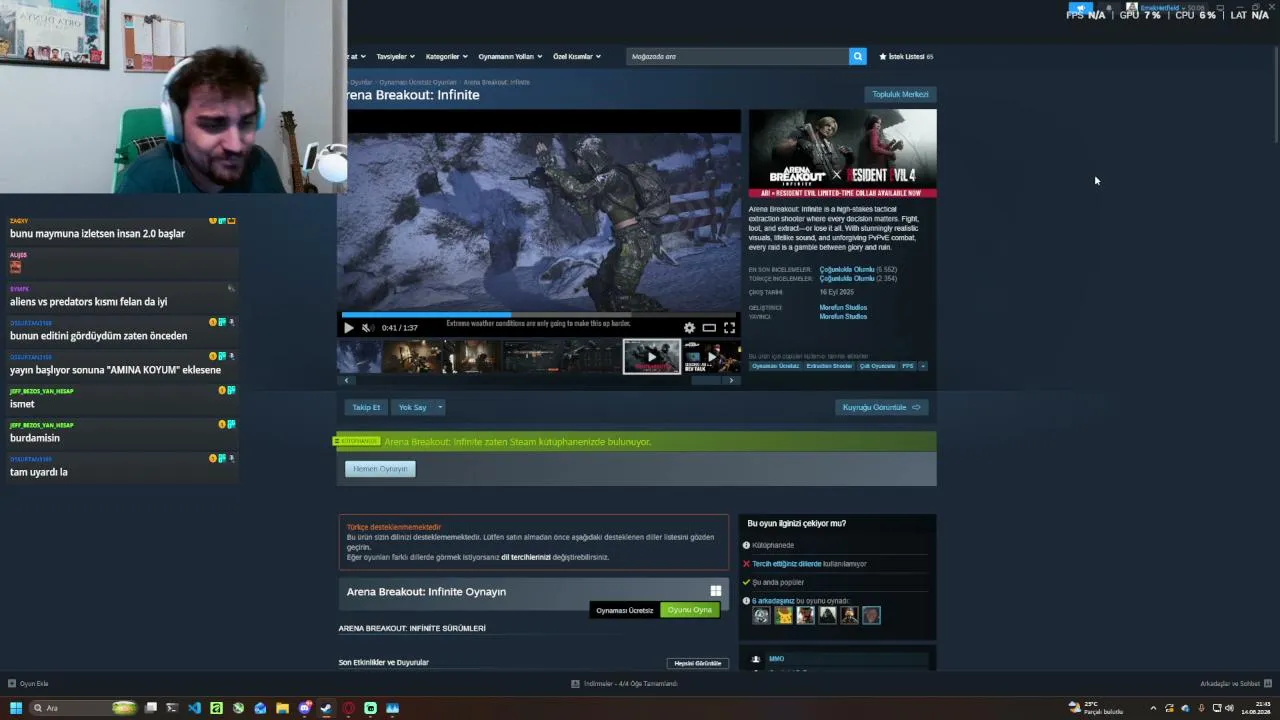Open the Resident Evil 4 collab banner image
This screenshot has width=1280, height=720.
pyautogui.click(x=843, y=153)
